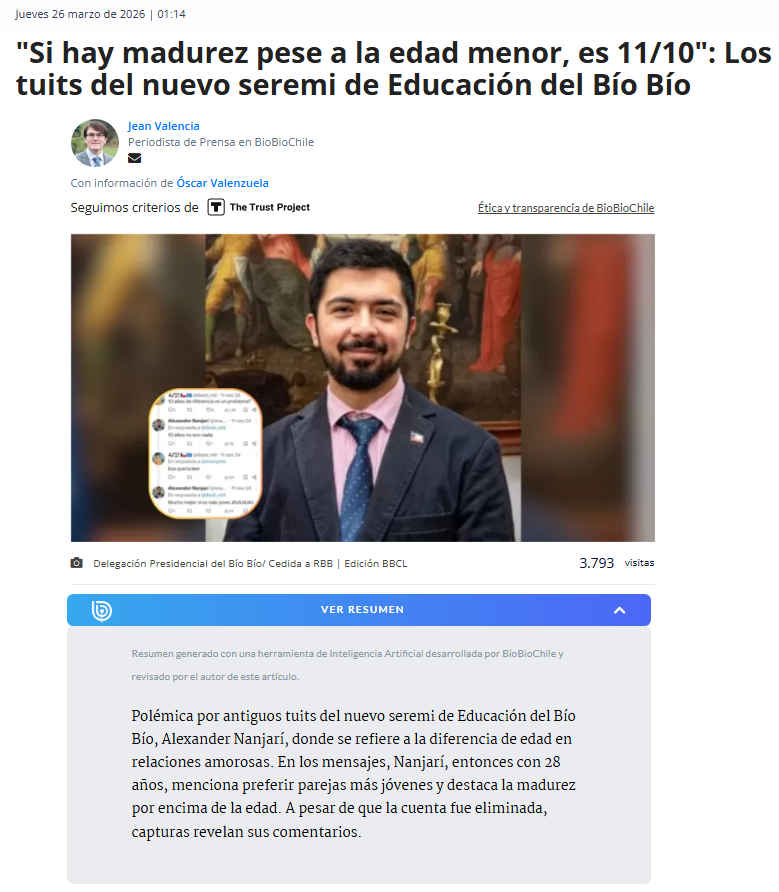Open Jean Valencia author profile link
The width and height of the screenshot is (779, 892).
pyautogui.click(x=163, y=126)
